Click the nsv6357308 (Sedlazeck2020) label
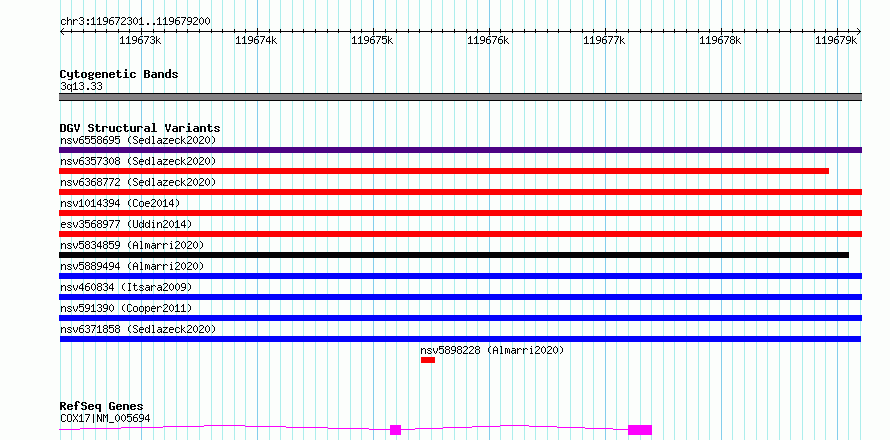890x440 pixels. coord(138,161)
